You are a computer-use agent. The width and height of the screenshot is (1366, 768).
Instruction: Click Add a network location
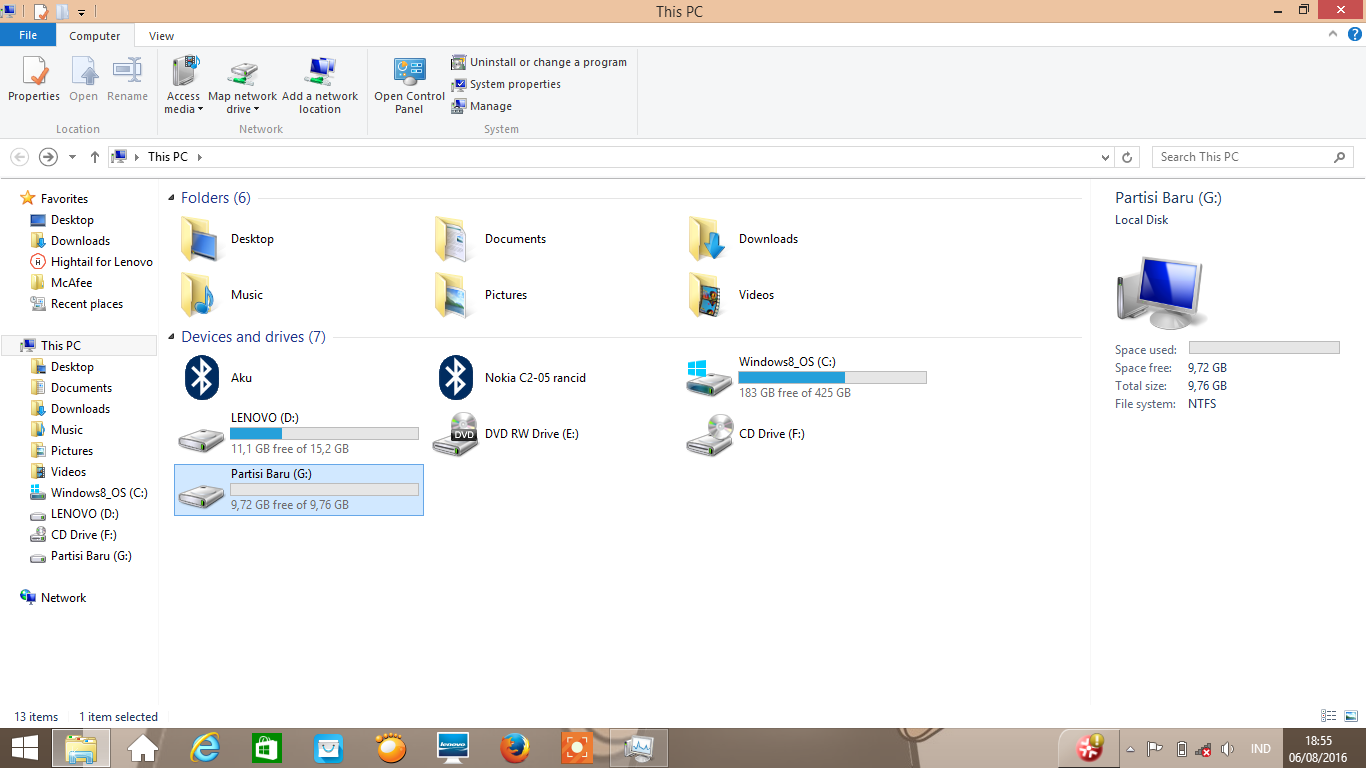(x=320, y=85)
